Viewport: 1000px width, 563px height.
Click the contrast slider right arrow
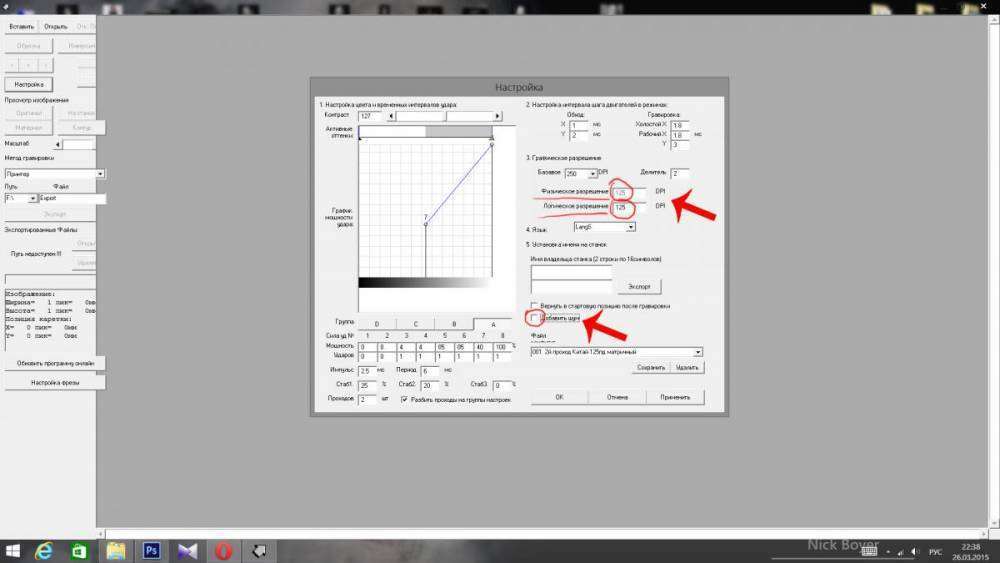[x=499, y=116]
